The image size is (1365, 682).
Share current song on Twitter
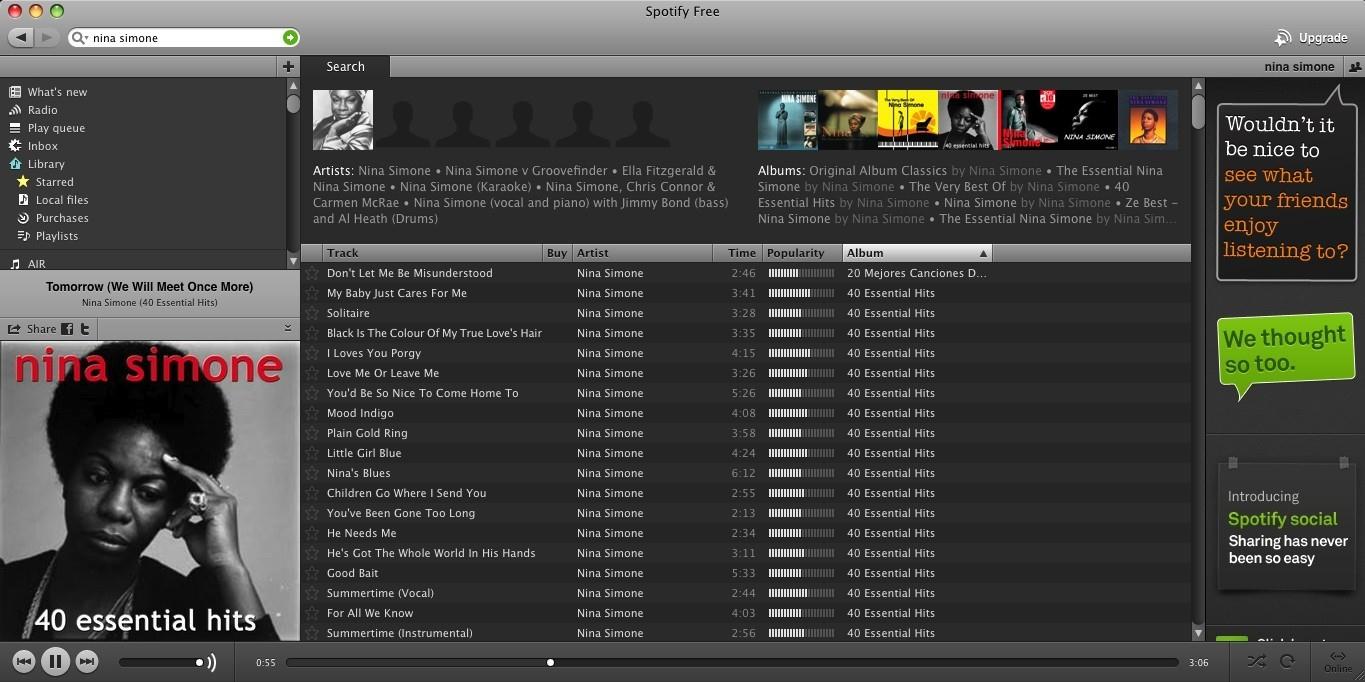tap(85, 329)
